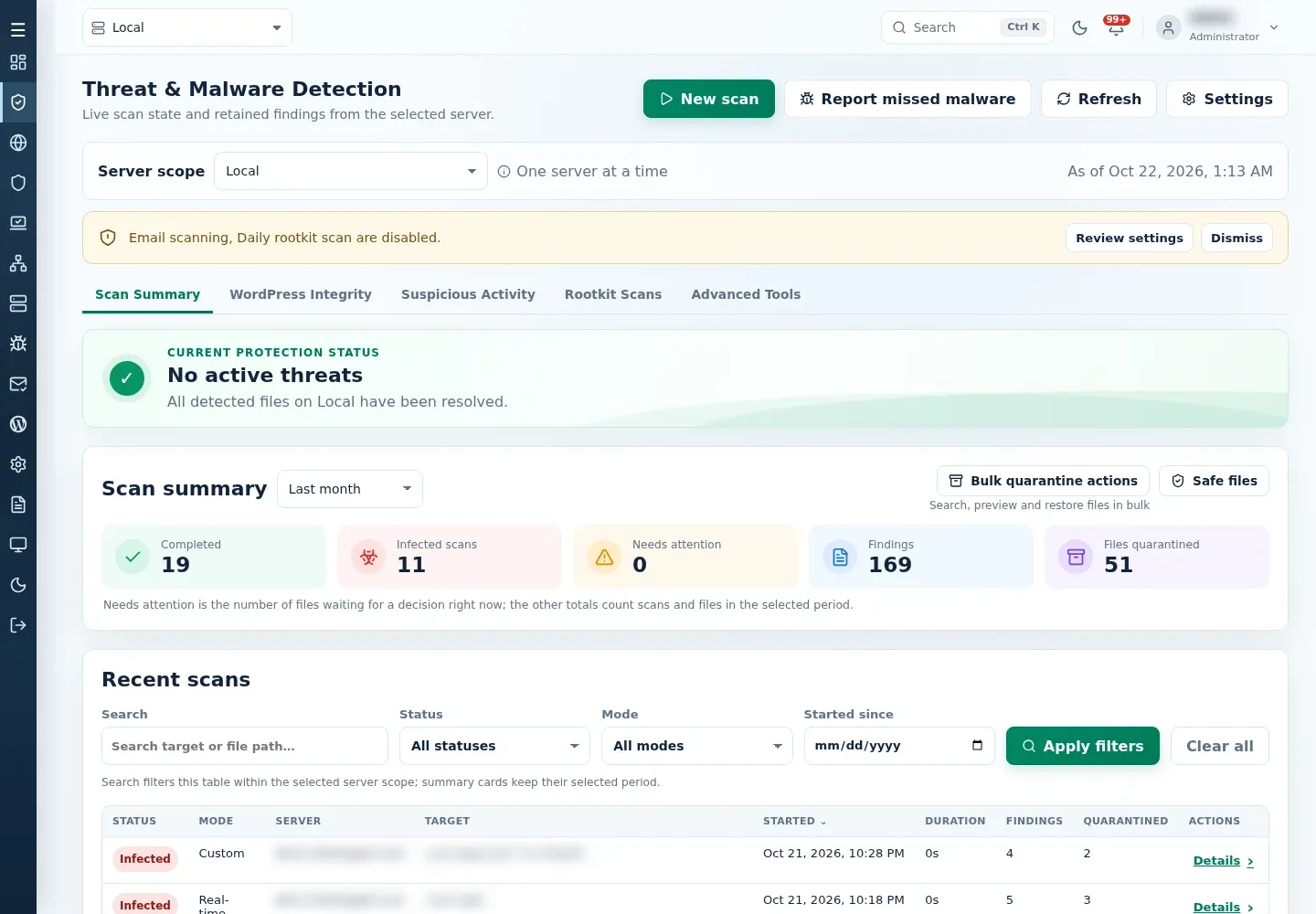Click the monitor display icon near the sidebar bottom
The height and width of the screenshot is (914, 1316).
pos(18,545)
